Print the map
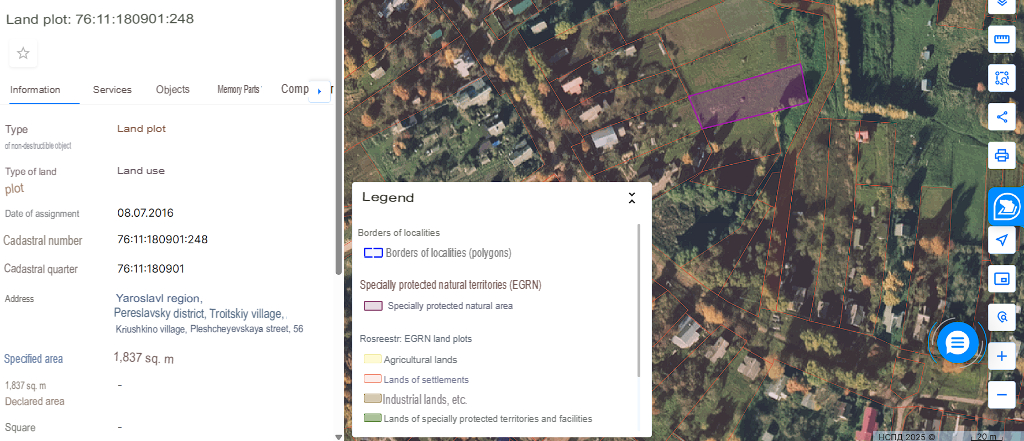 tap(1001, 155)
